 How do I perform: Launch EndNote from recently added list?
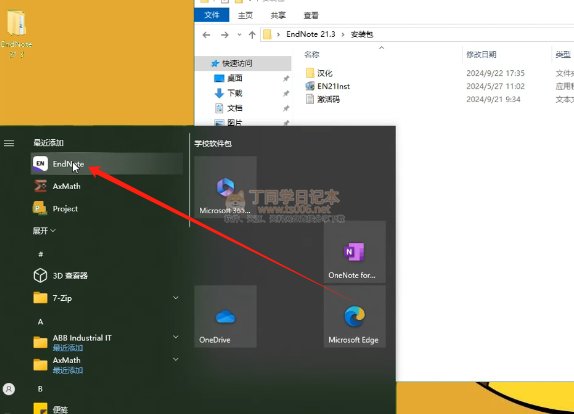coord(107,164)
